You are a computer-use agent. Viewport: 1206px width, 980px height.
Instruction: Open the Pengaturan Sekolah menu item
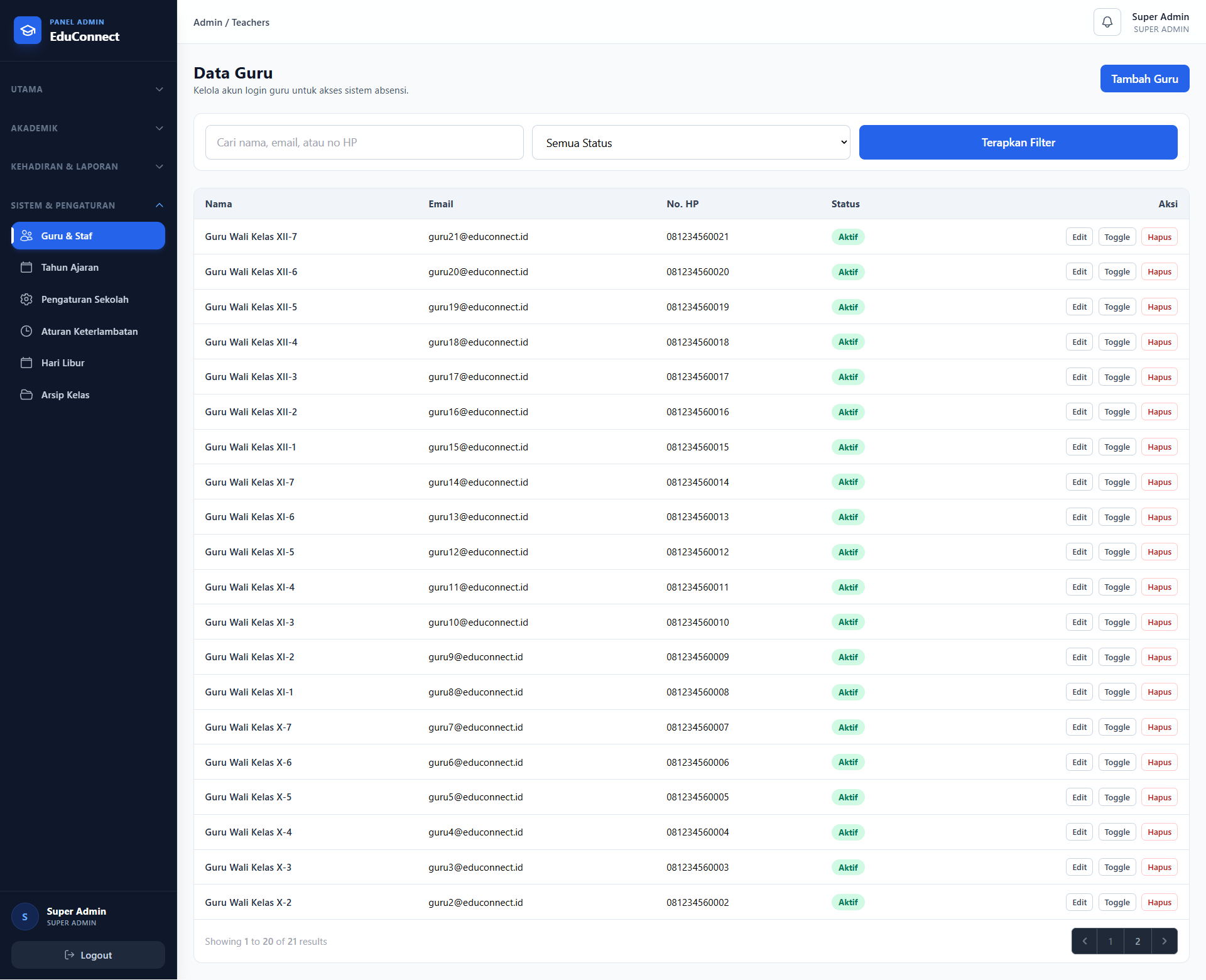click(88, 299)
